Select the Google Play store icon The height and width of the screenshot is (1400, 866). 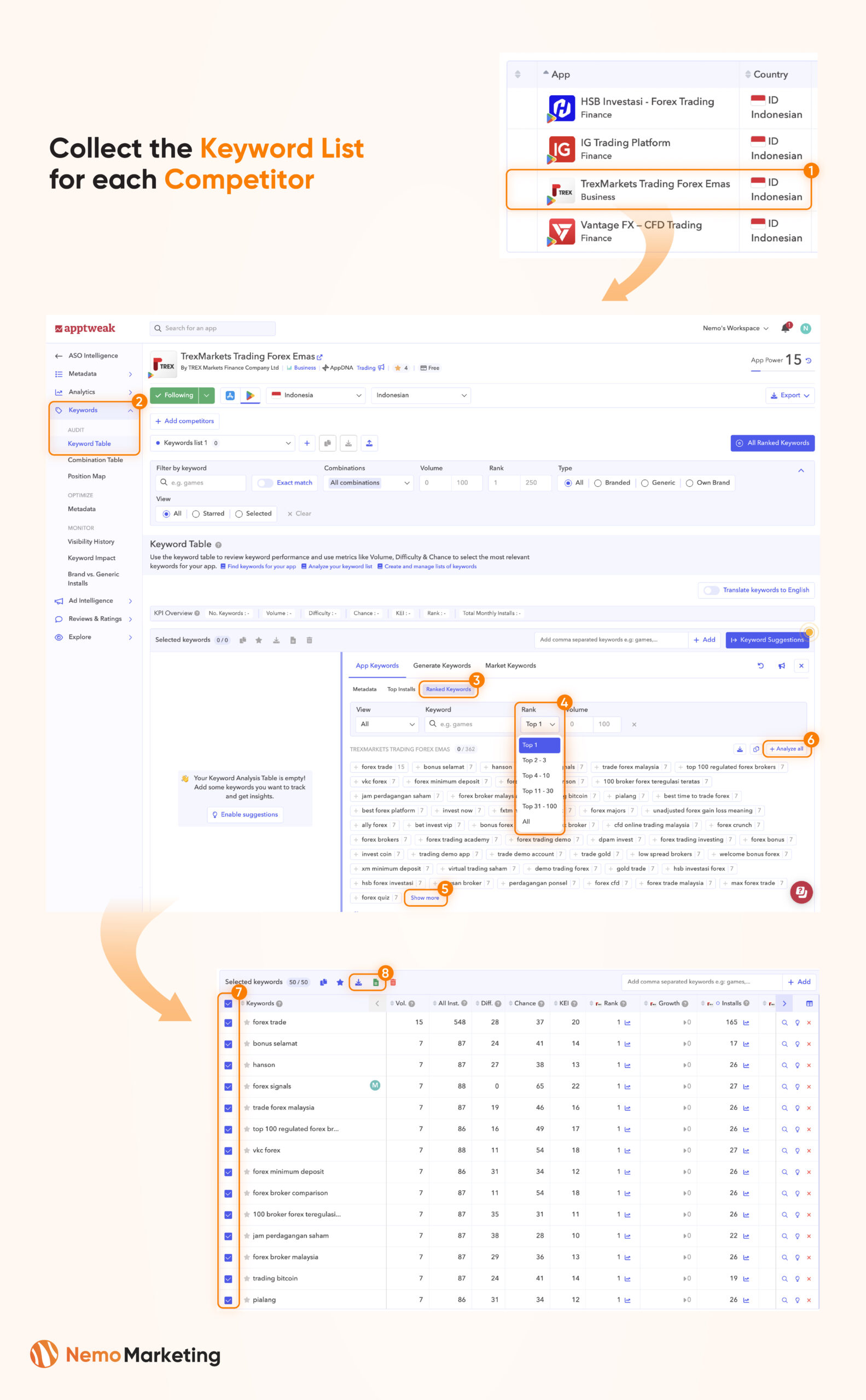point(251,395)
